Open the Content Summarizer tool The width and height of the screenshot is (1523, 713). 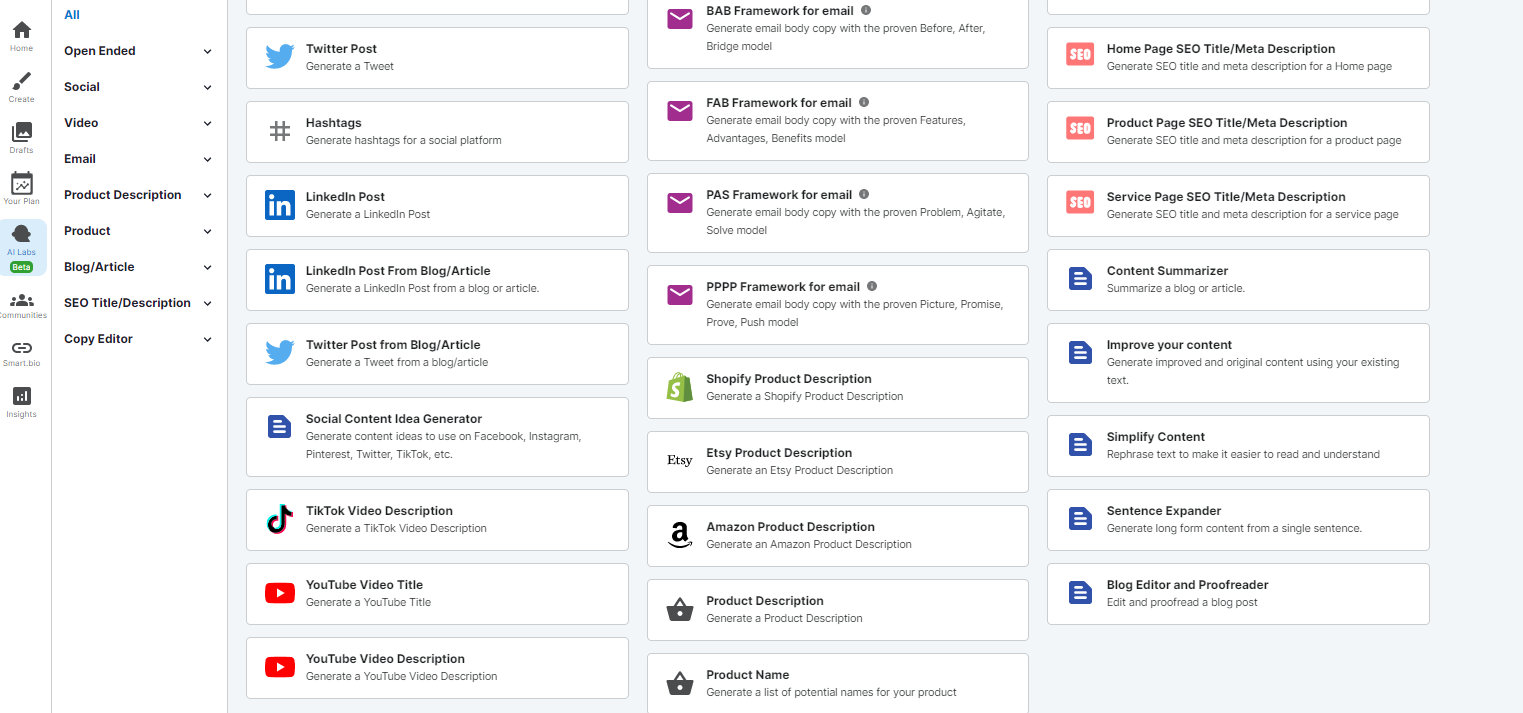tap(1237, 280)
